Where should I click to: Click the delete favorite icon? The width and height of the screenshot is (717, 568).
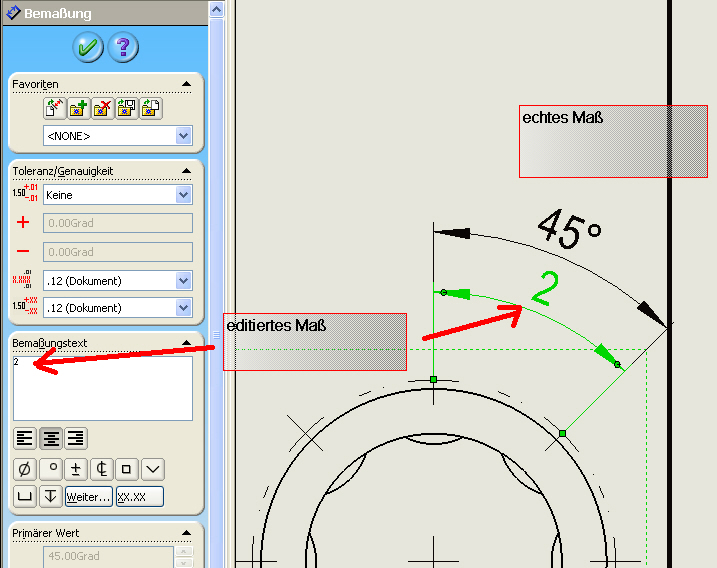click(x=102, y=108)
